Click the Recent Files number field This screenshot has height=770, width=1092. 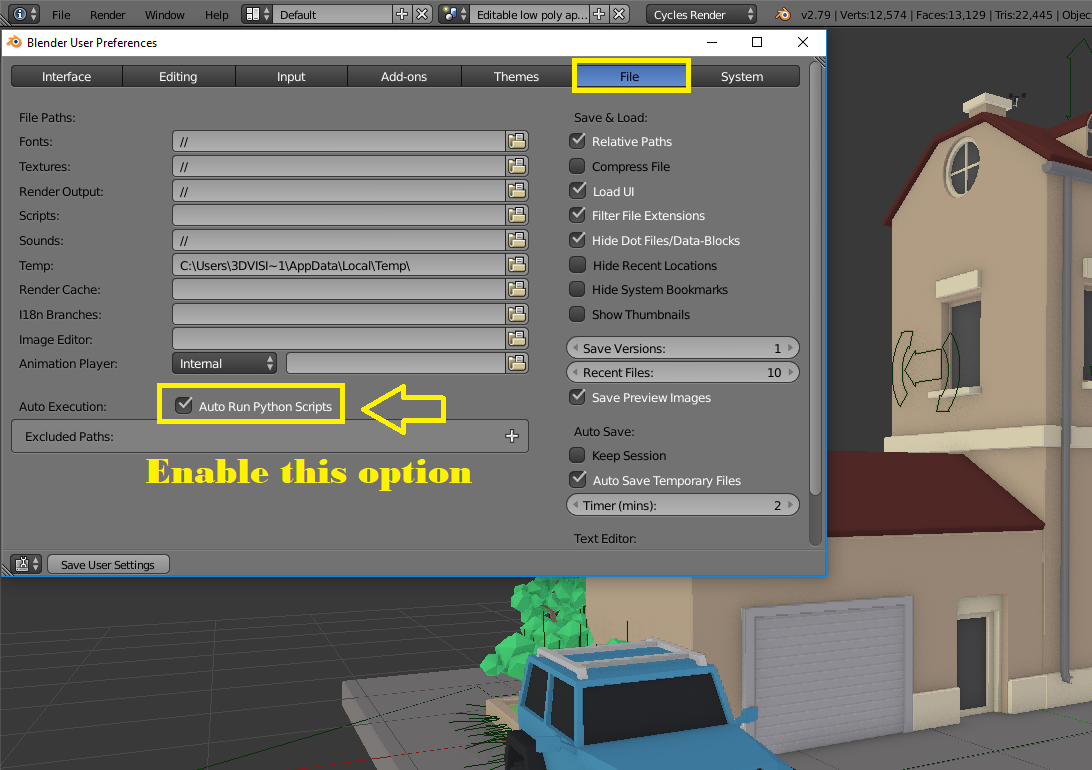pos(682,372)
